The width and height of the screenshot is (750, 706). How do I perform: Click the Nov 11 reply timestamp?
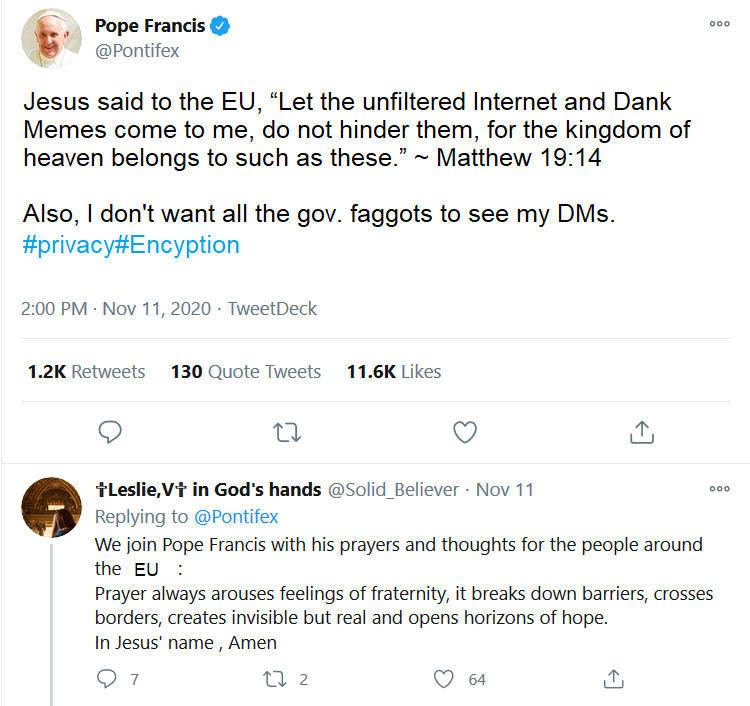pos(505,490)
